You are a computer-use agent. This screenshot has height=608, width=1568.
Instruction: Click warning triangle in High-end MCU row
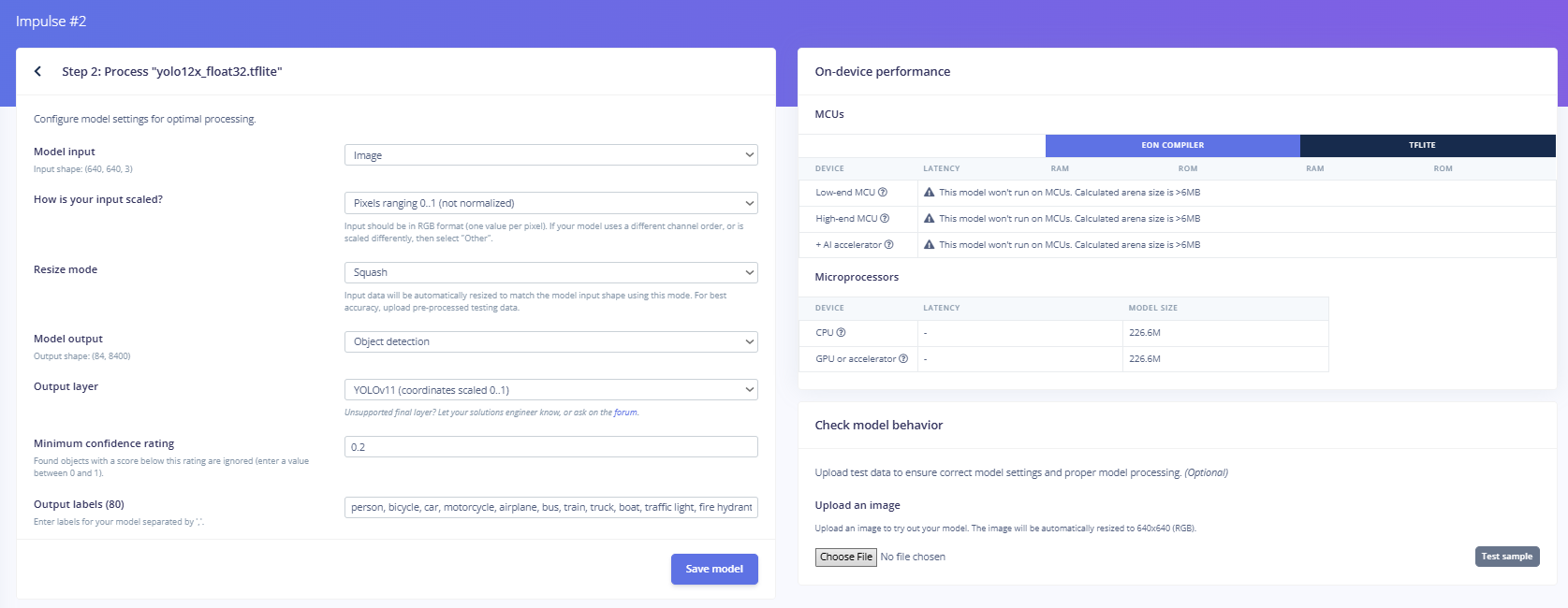(x=930, y=219)
